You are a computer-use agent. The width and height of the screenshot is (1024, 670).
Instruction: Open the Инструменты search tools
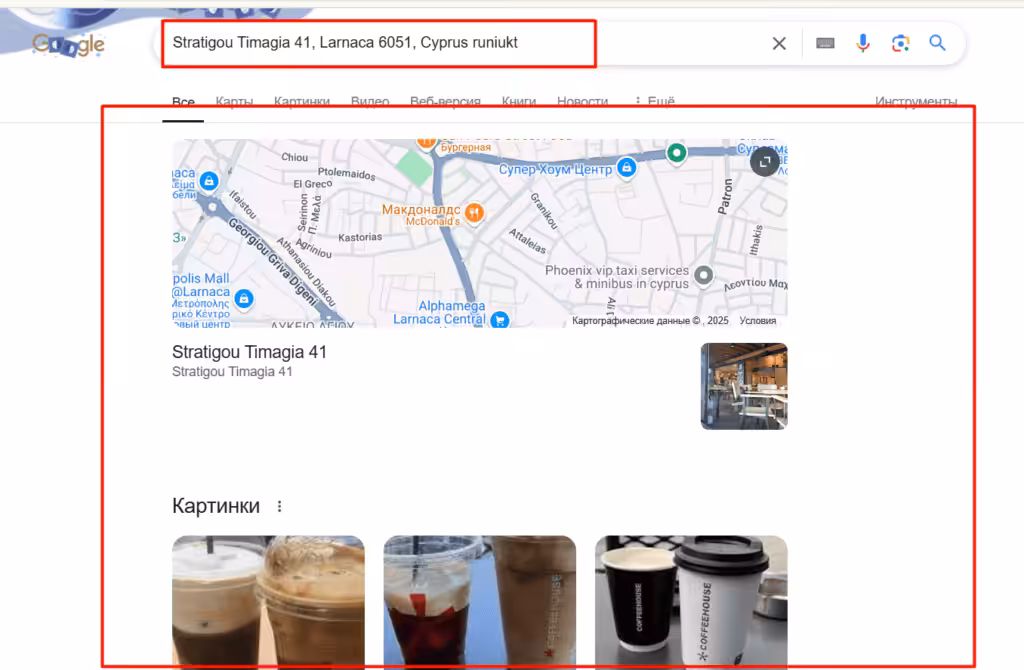(916, 102)
